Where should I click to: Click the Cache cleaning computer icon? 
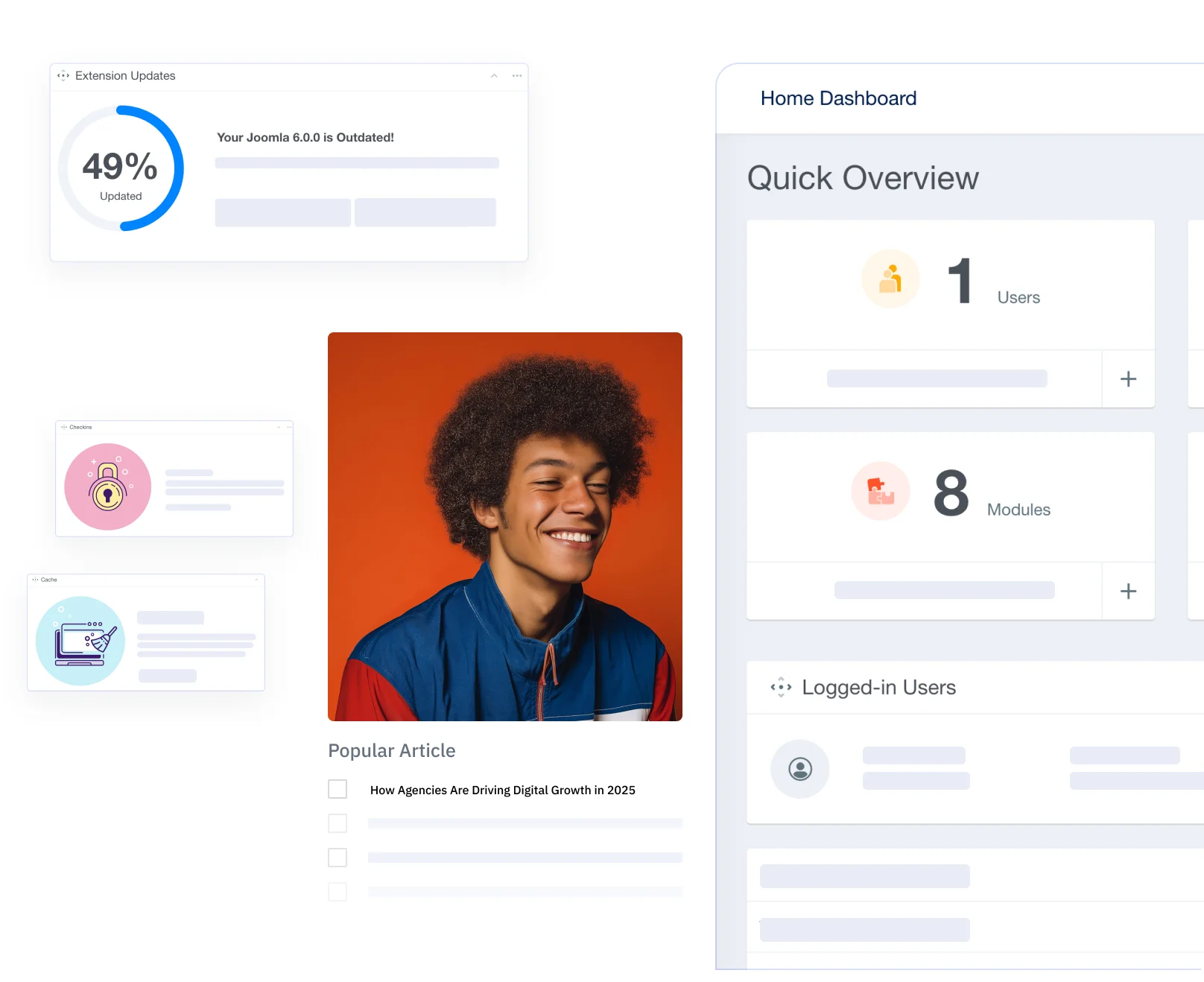coord(80,641)
